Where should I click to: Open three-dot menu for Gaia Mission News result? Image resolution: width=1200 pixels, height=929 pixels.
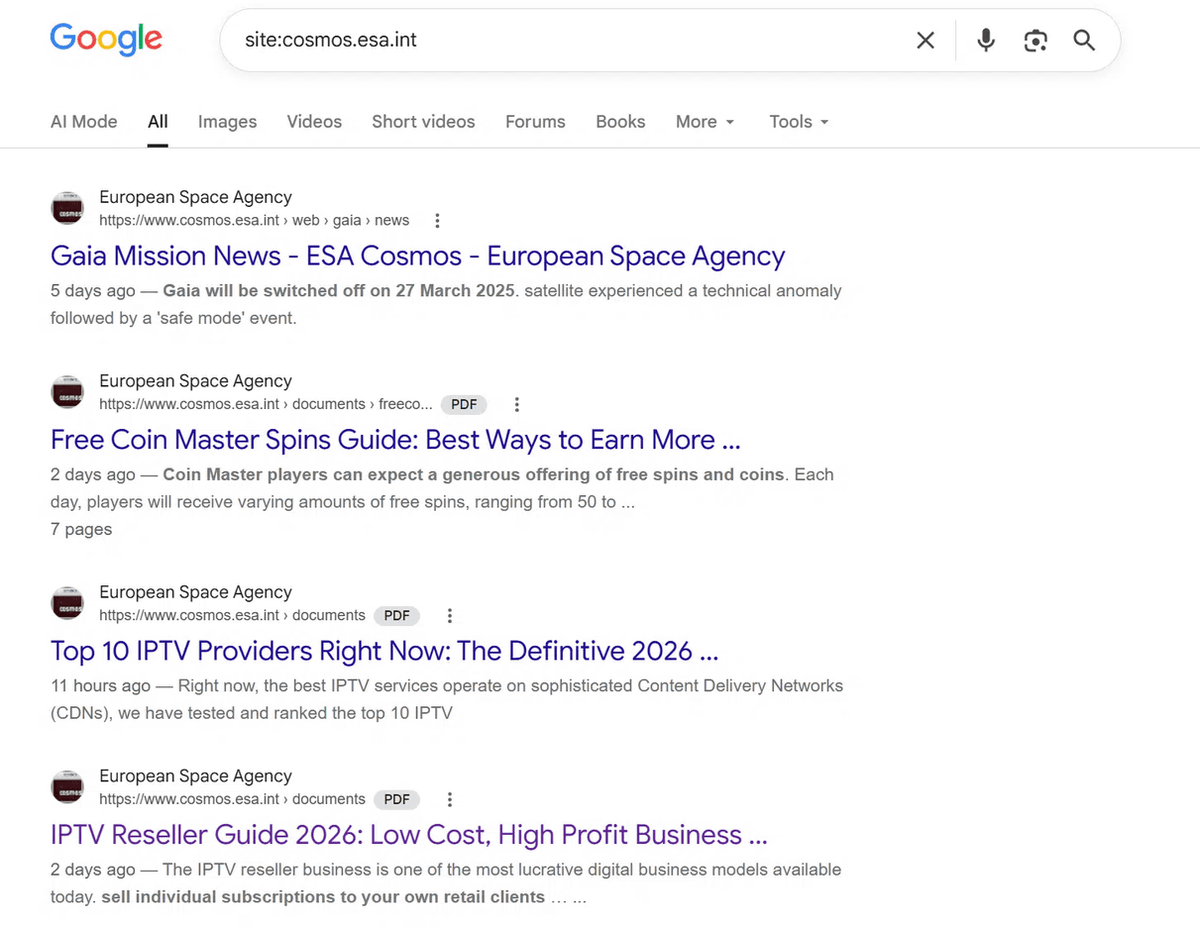437,221
